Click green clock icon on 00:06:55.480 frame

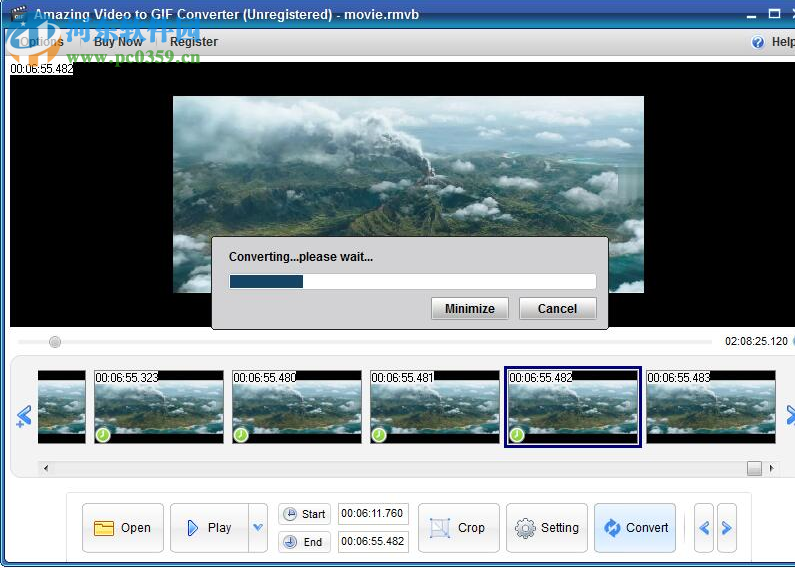pos(241,435)
